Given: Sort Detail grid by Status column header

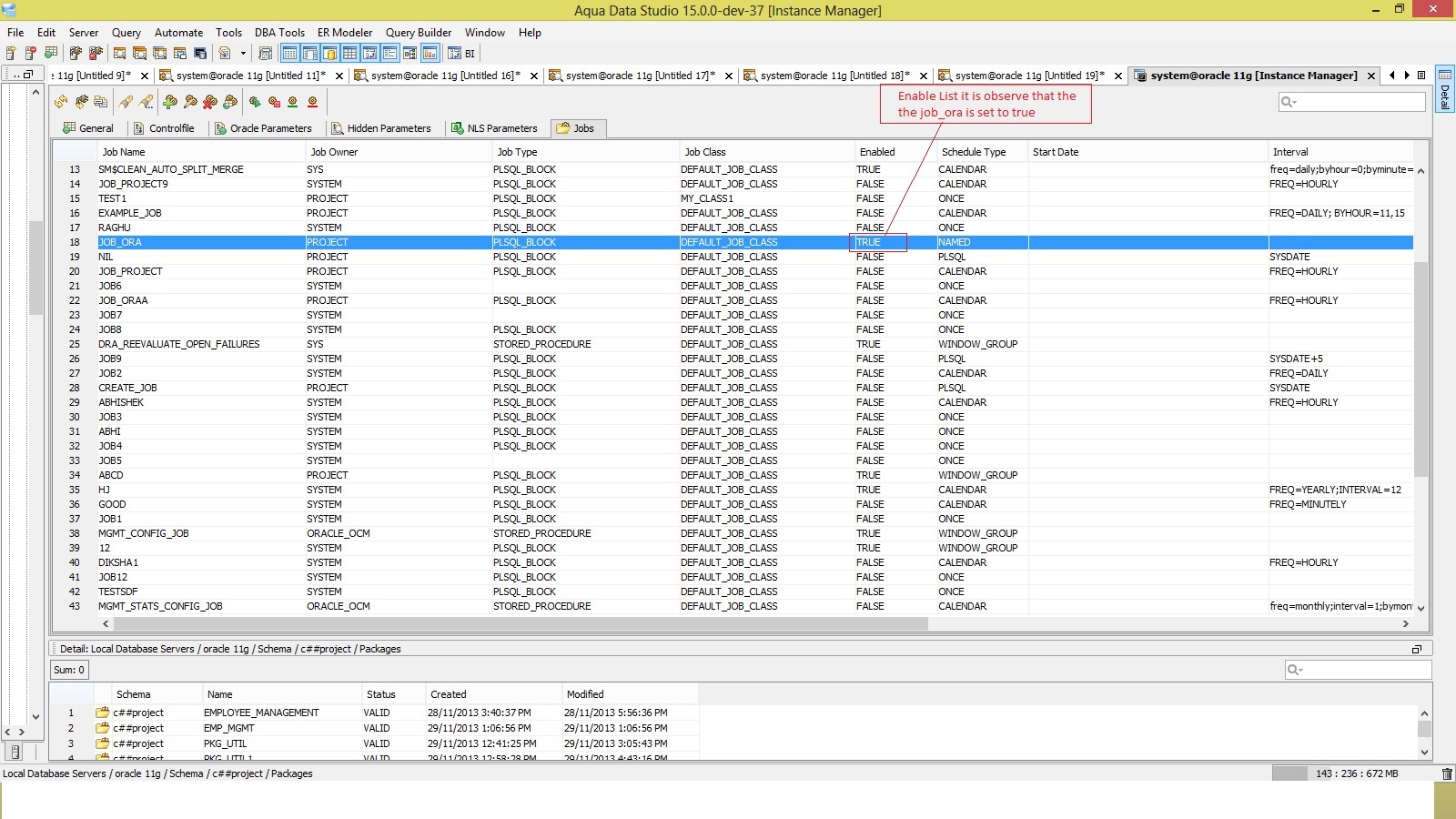Looking at the screenshot, I should [392, 694].
